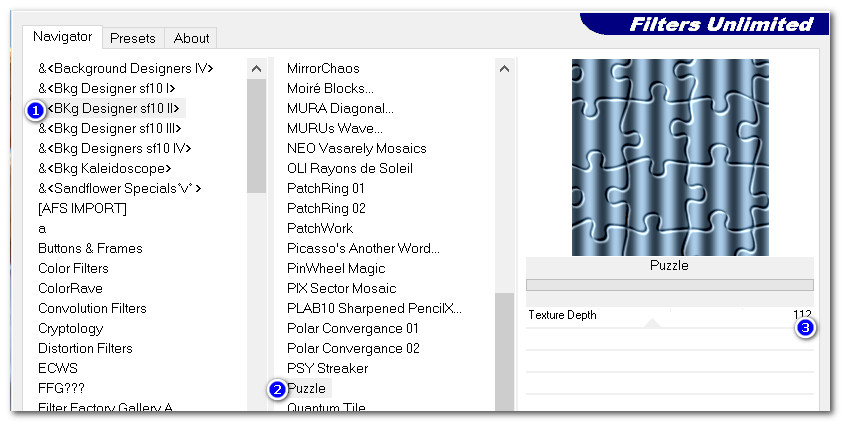Select Convolution Filters in category list
The width and height of the screenshot is (841, 422).
(x=92, y=308)
